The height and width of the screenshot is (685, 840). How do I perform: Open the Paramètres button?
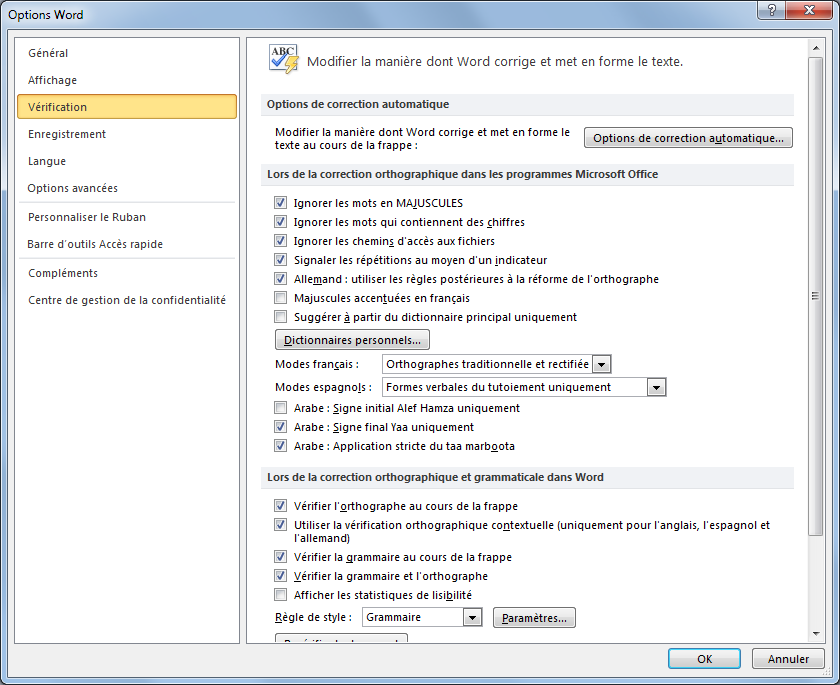click(x=534, y=618)
